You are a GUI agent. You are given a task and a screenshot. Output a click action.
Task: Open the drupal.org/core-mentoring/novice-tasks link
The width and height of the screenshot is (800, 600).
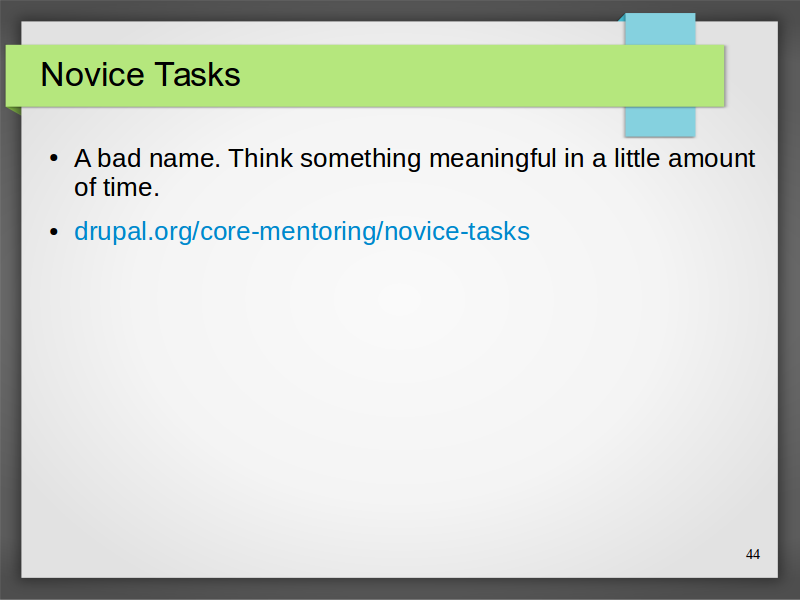coord(302,231)
